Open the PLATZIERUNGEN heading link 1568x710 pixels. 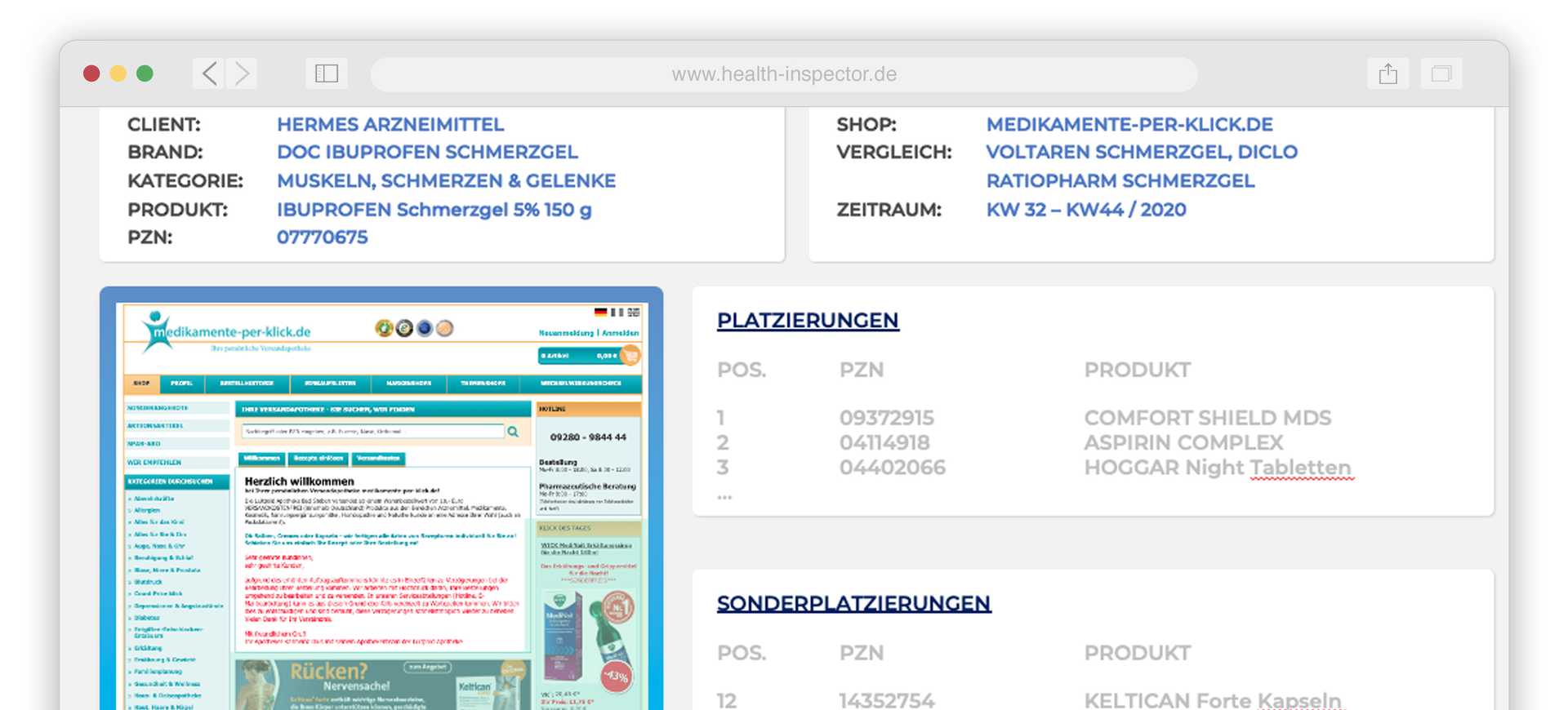point(808,321)
